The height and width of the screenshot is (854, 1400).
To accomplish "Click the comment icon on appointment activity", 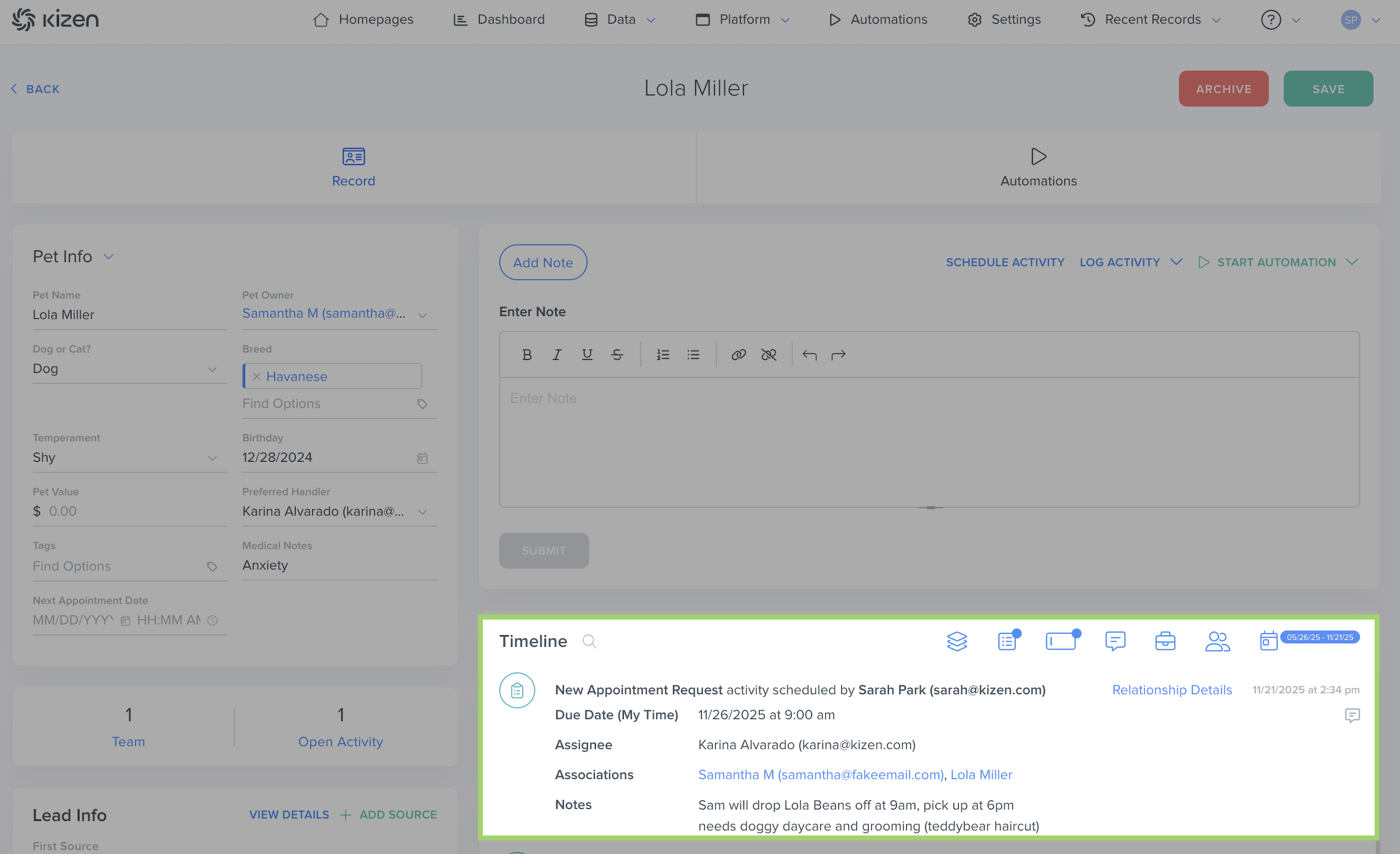I will (x=1352, y=715).
